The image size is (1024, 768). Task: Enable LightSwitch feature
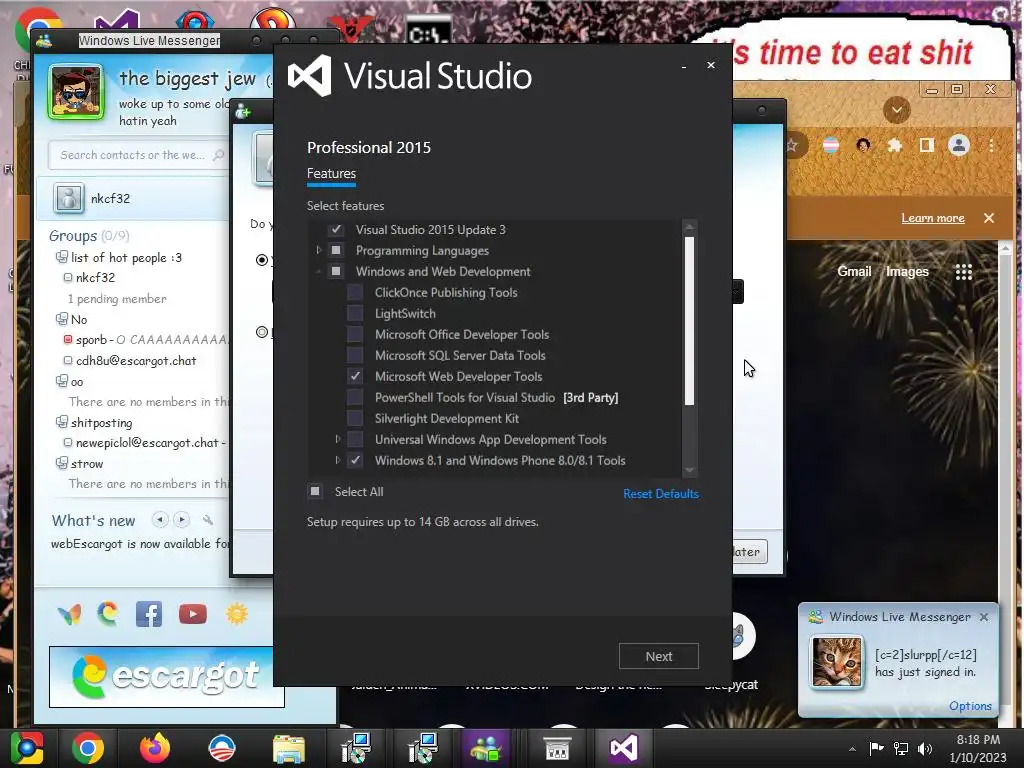pos(355,313)
